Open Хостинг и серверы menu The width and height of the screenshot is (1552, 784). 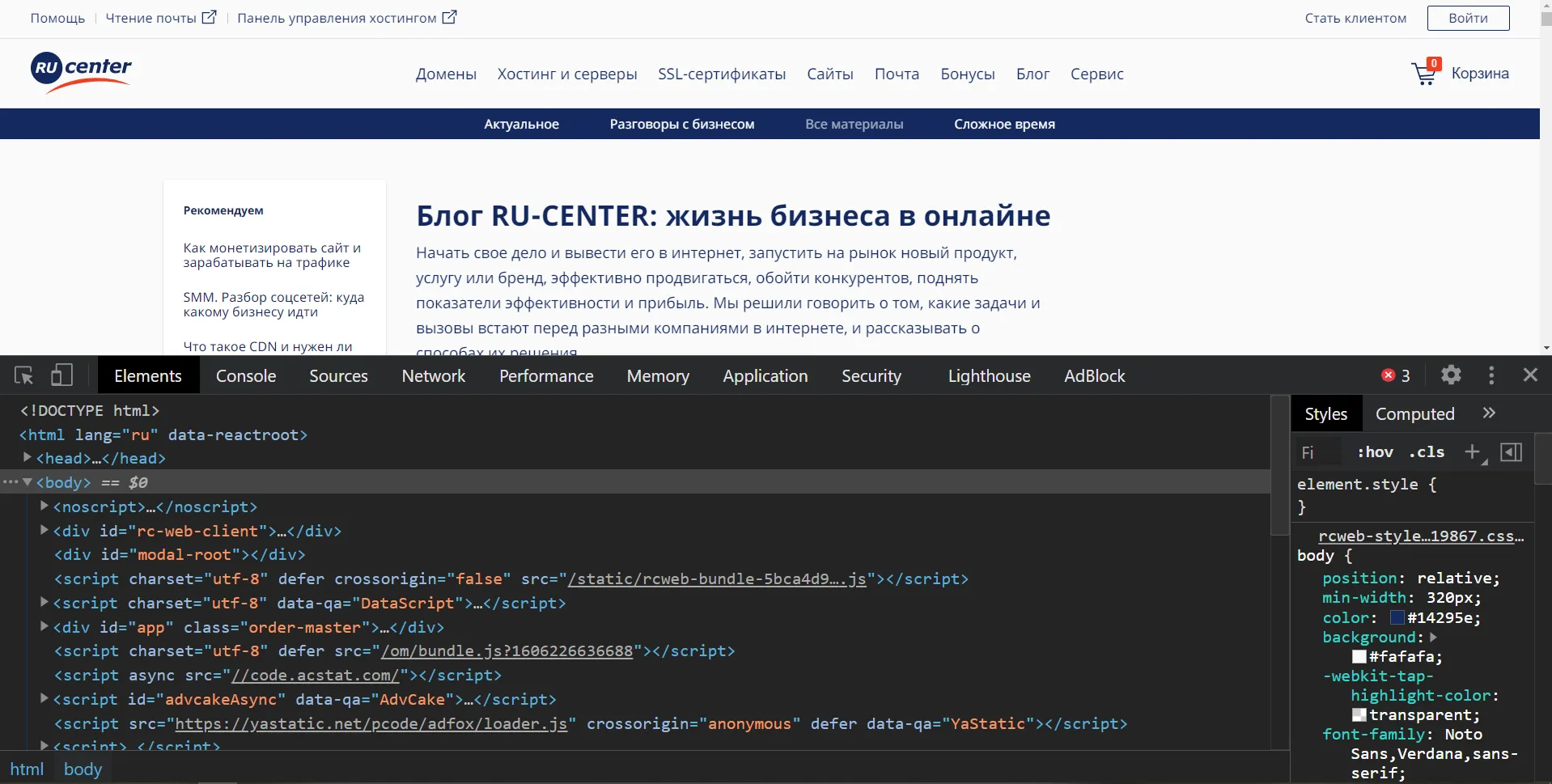tap(567, 74)
